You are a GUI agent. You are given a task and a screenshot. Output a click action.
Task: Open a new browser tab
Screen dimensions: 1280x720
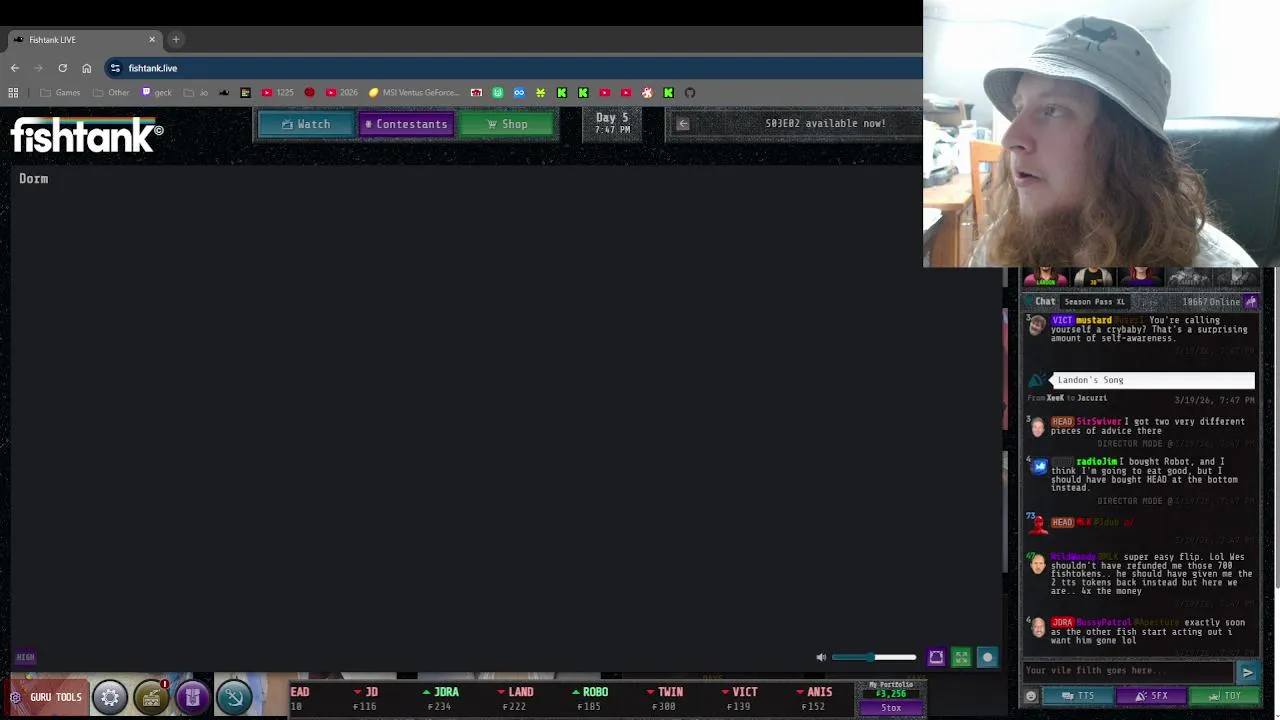(x=176, y=40)
